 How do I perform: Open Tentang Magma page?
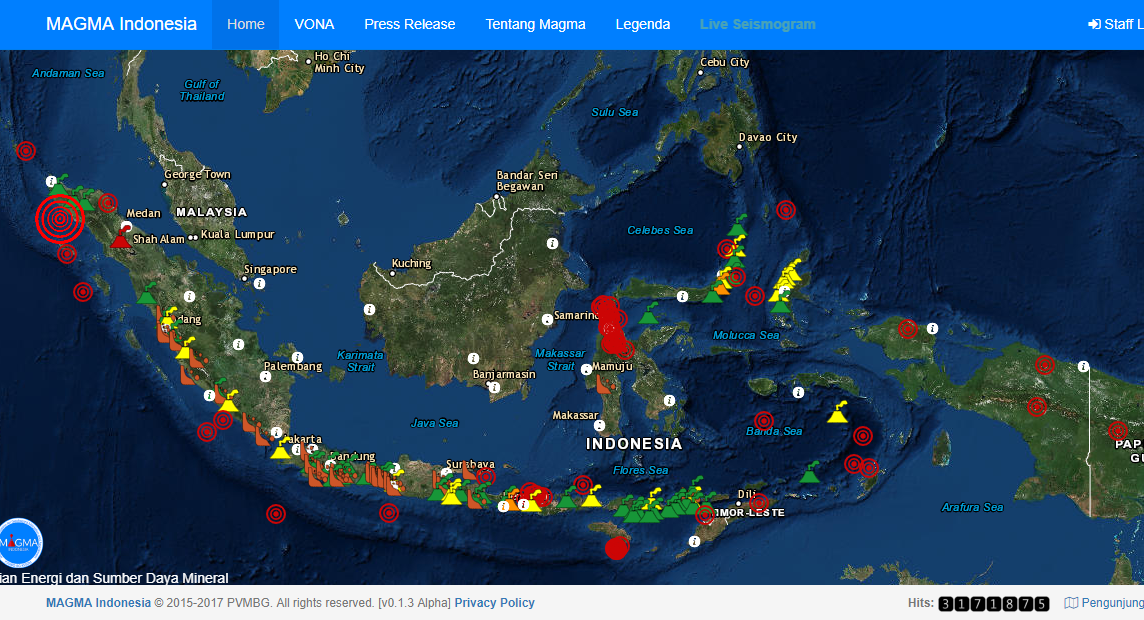click(536, 24)
